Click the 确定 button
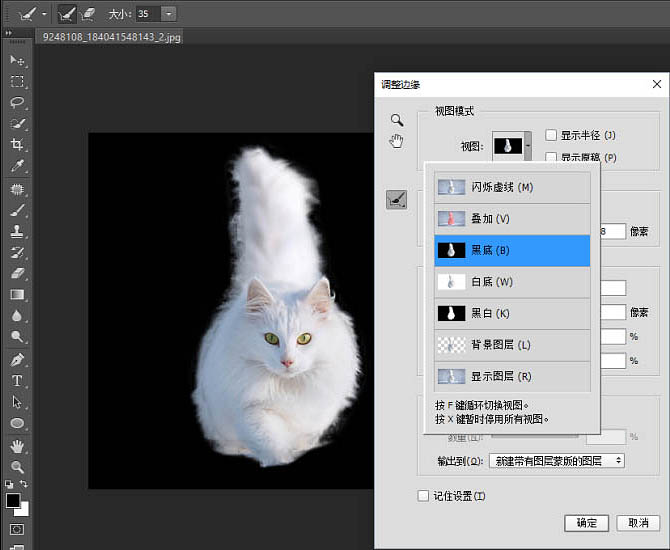 point(586,523)
